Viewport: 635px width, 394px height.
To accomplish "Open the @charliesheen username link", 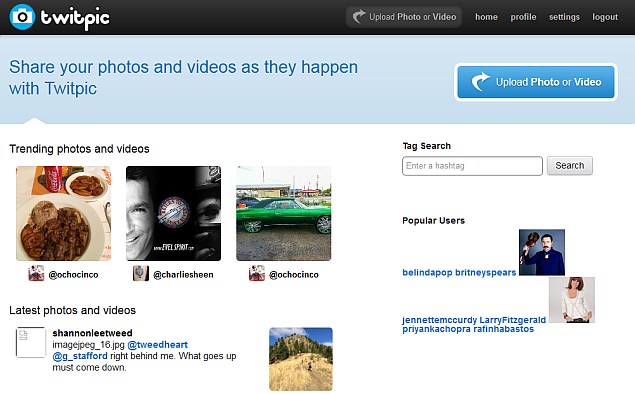I will (183, 275).
